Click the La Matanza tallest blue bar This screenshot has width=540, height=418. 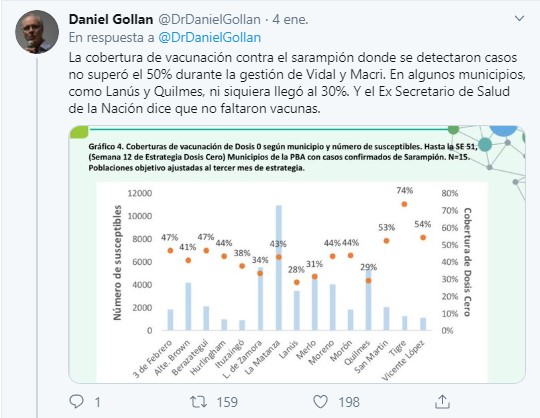click(x=279, y=268)
